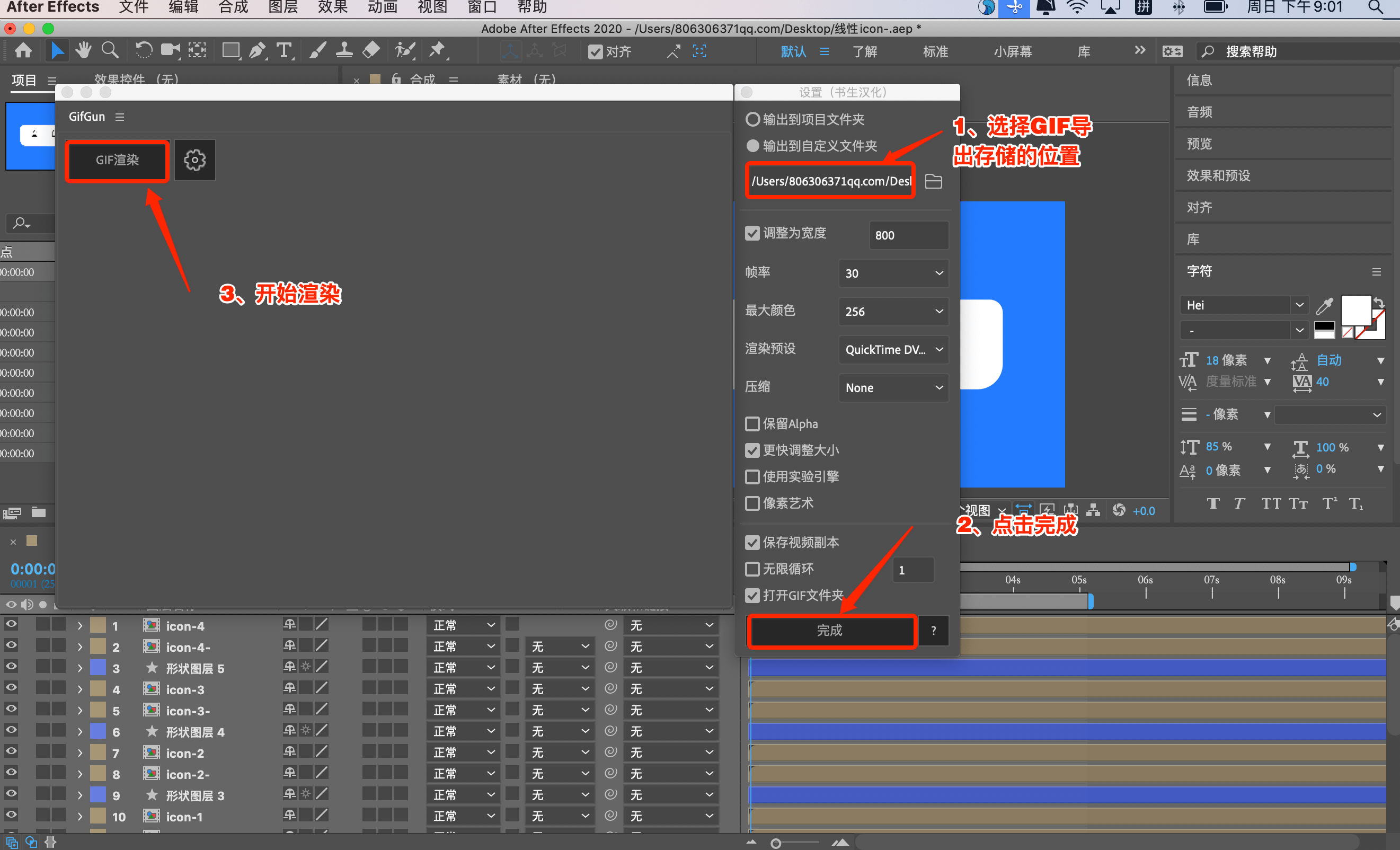Screen dimensions: 1400x850
Task: Click the eyedropper in Character panel
Action: click(1324, 306)
